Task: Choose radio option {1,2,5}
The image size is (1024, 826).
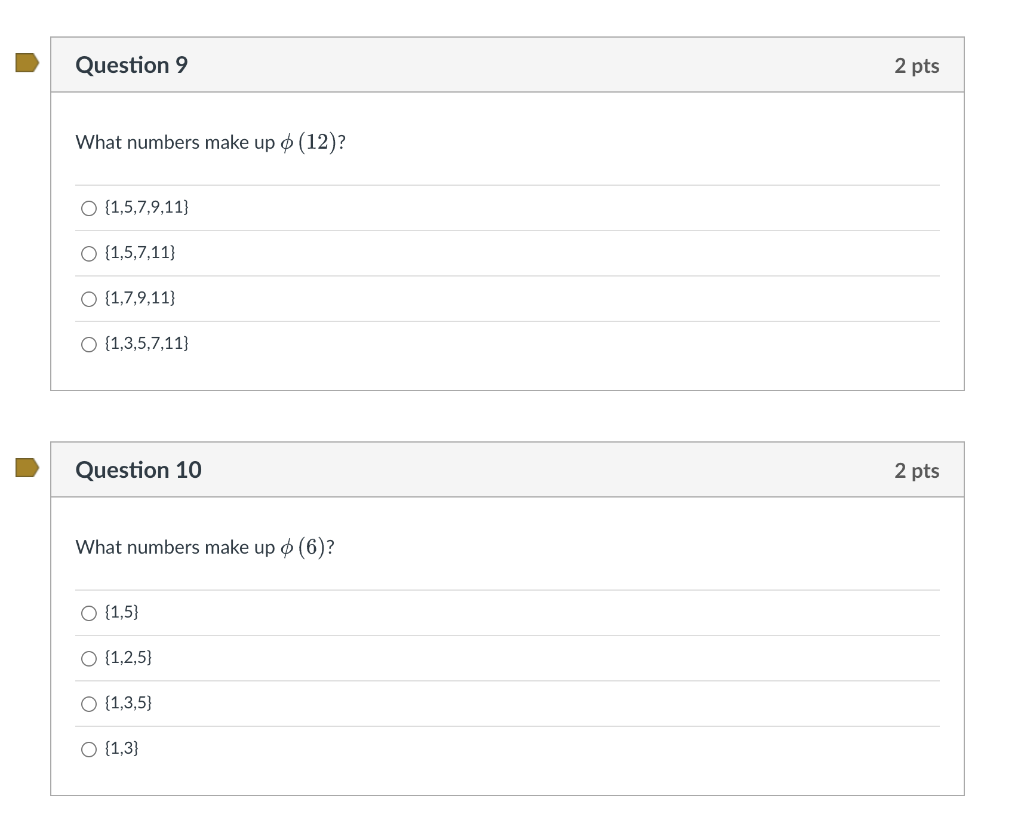Action: tap(89, 658)
